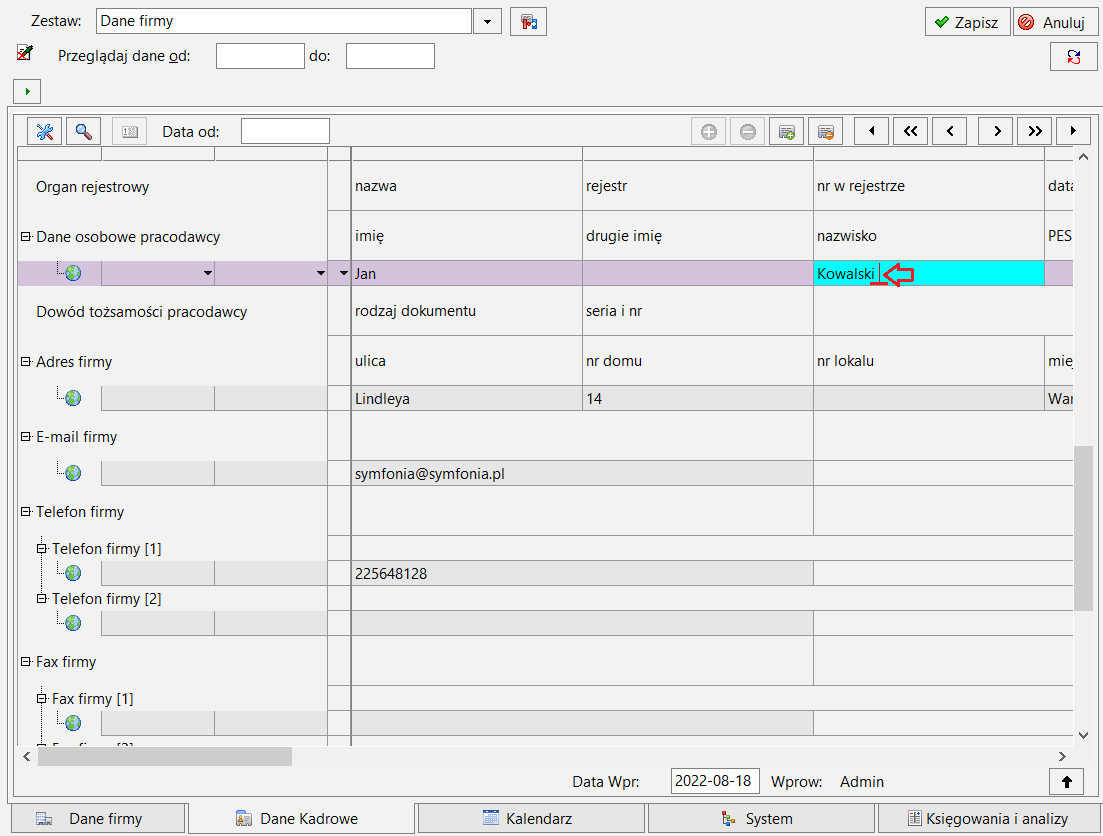Click the single left chevron previous button
This screenshot has width=1103, height=836.
click(950, 131)
